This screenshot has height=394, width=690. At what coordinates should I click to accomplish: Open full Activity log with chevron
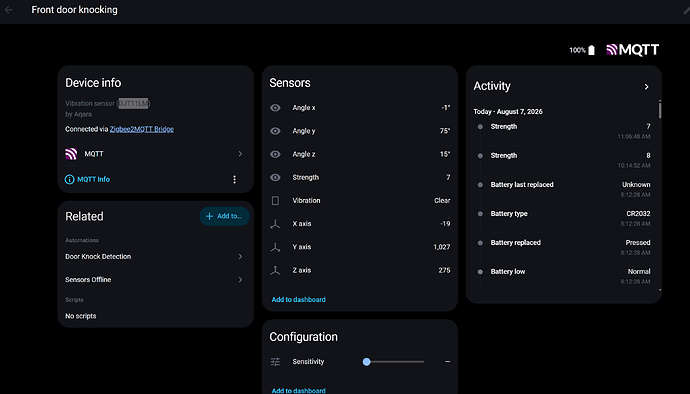pos(646,87)
